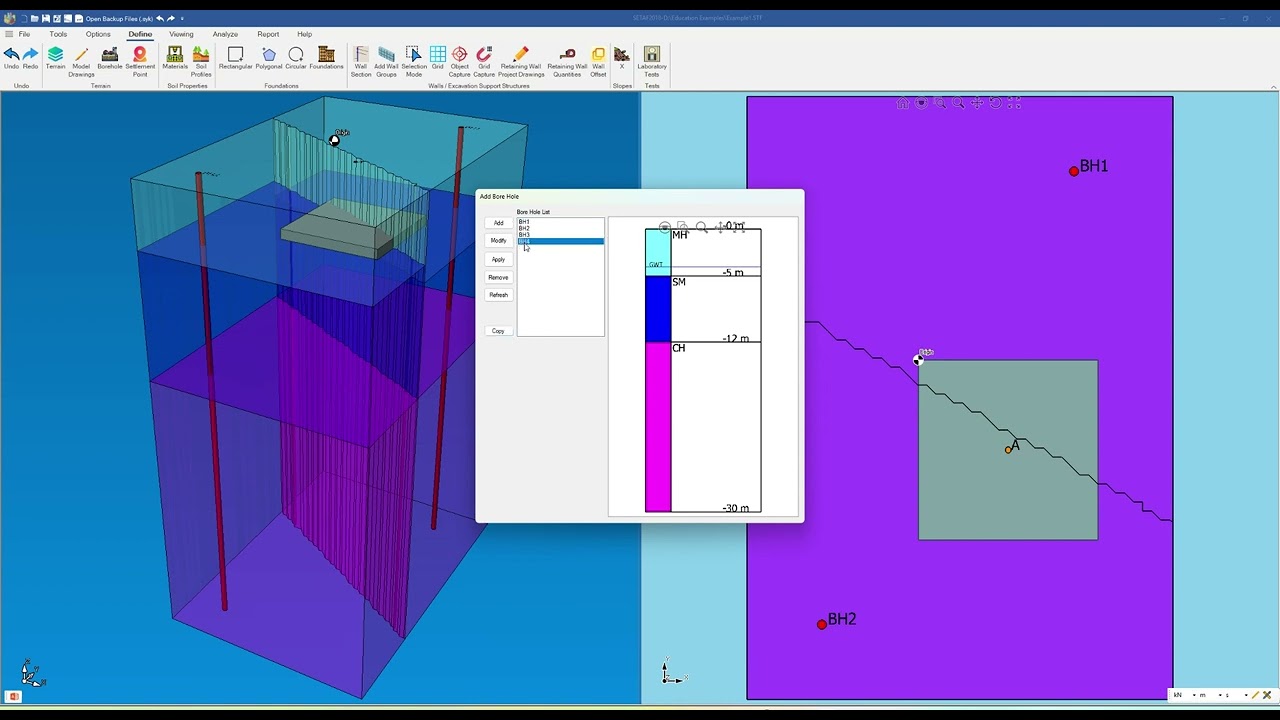Click the Undo icon in ribbon
Image resolution: width=1280 pixels, height=720 pixels.
[11, 59]
